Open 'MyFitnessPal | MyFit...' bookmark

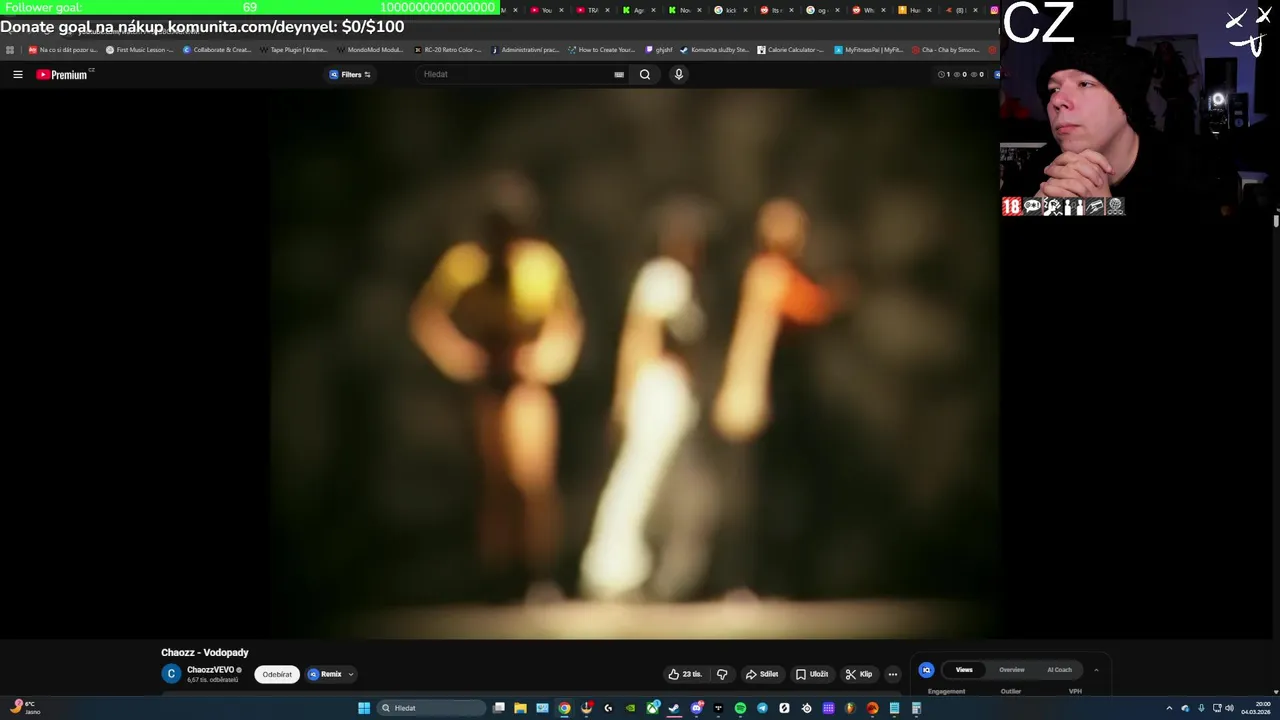868,49
